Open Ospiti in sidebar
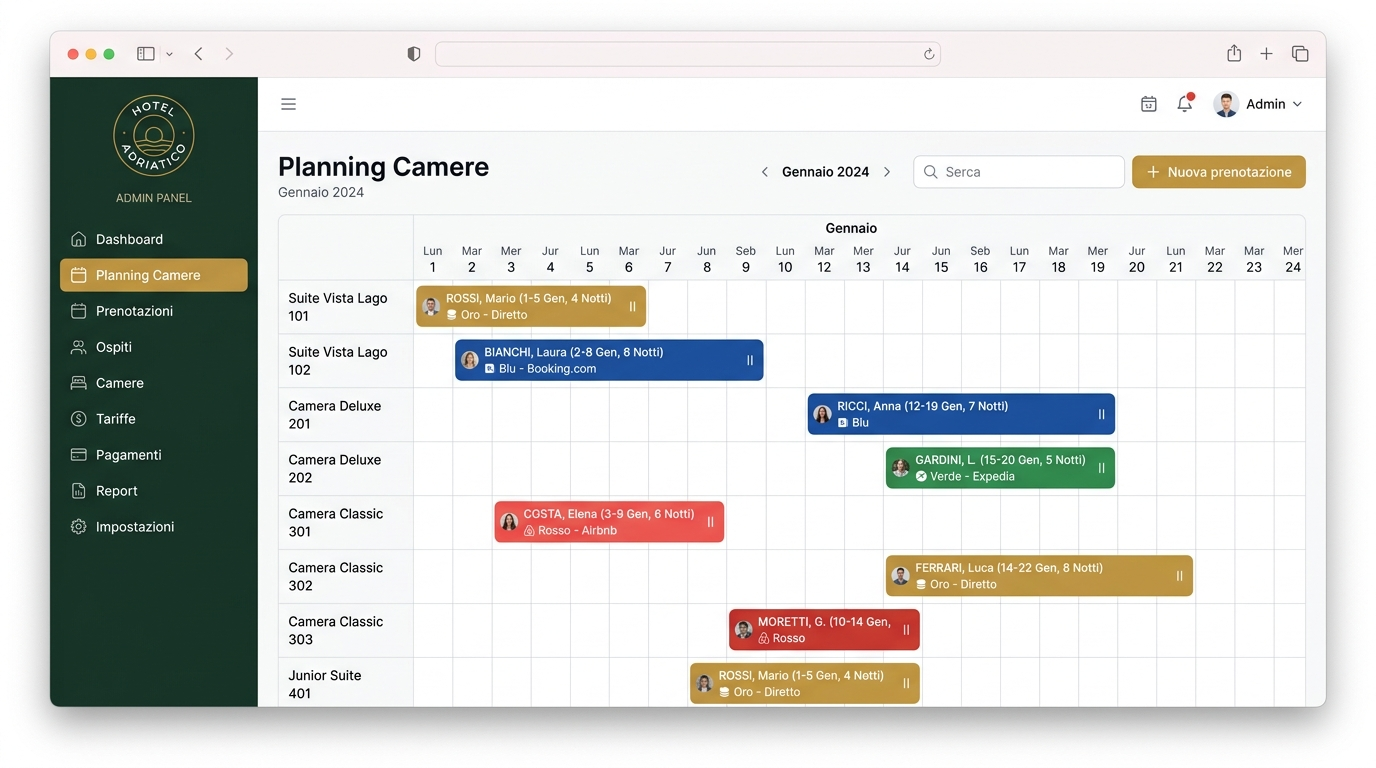 (x=154, y=347)
